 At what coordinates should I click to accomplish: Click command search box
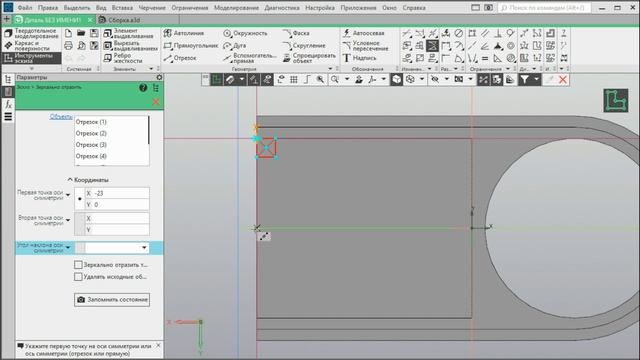[x=544, y=8]
